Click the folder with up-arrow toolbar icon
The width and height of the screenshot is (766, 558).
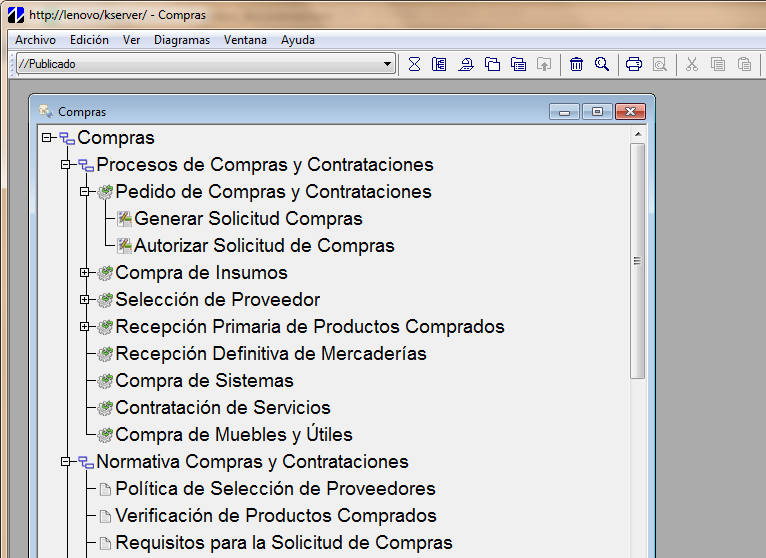(544, 64)
